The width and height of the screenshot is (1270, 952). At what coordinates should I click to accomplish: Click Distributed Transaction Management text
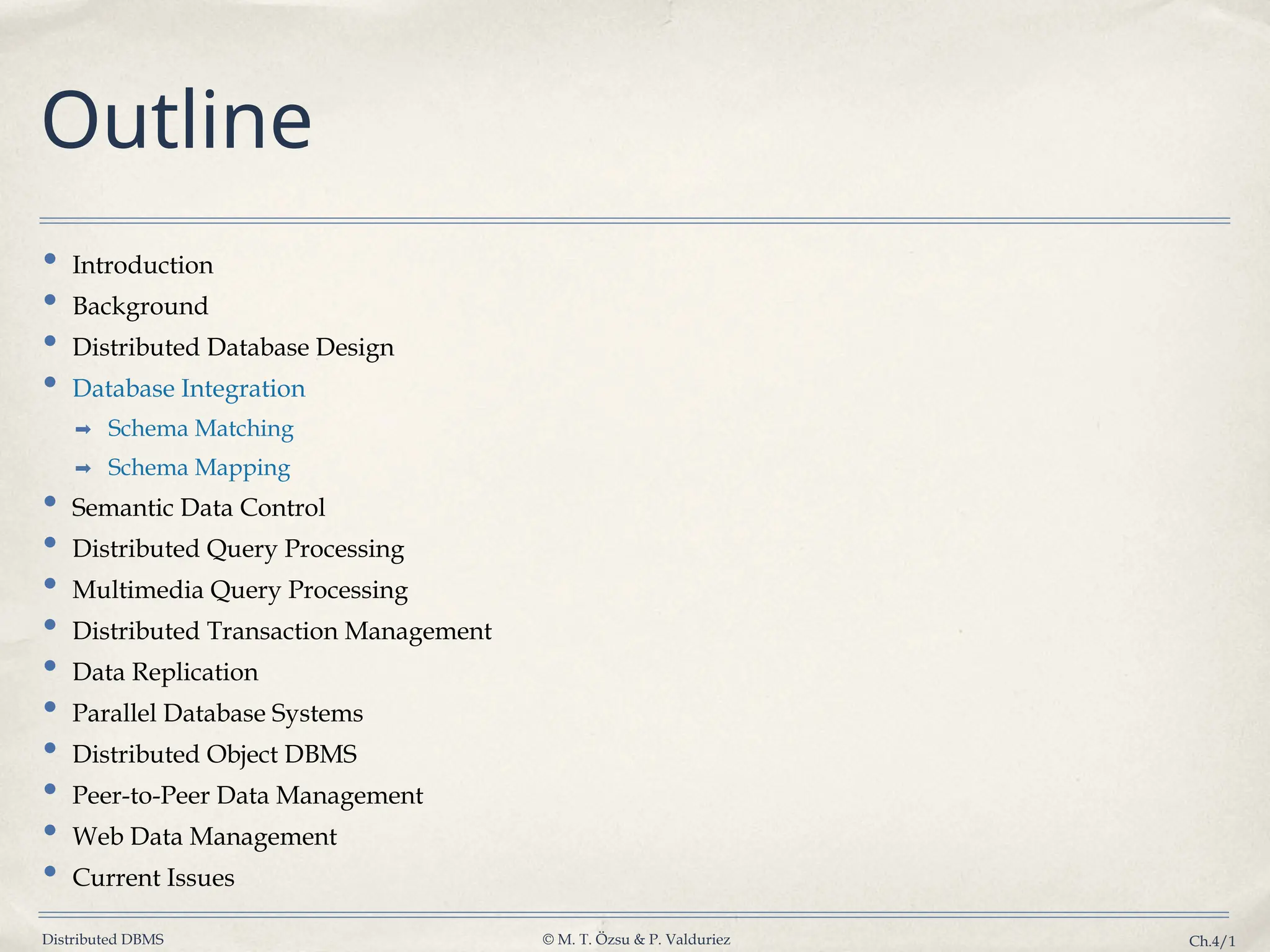tap(282, 631)
